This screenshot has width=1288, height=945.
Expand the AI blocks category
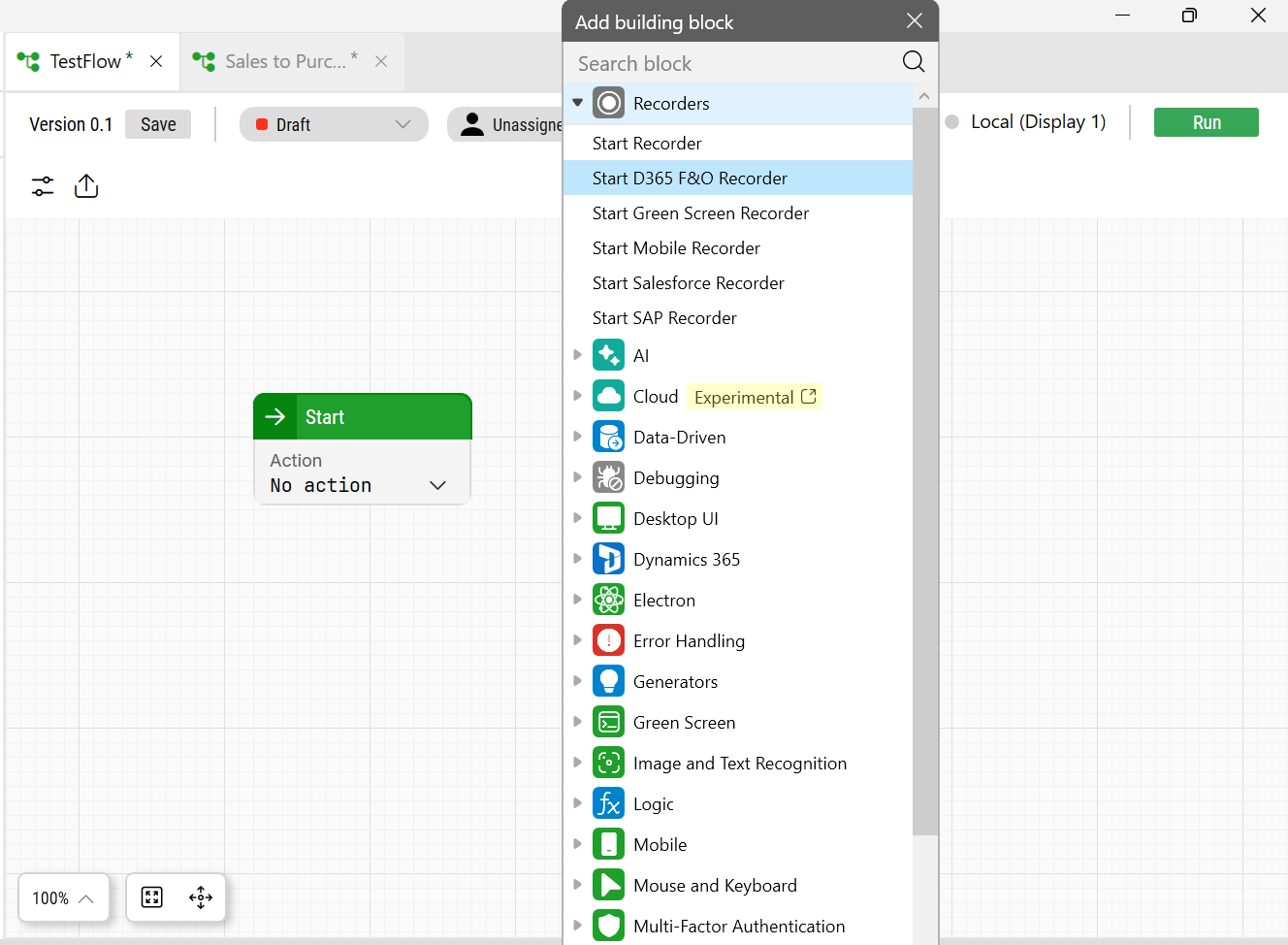578,355
